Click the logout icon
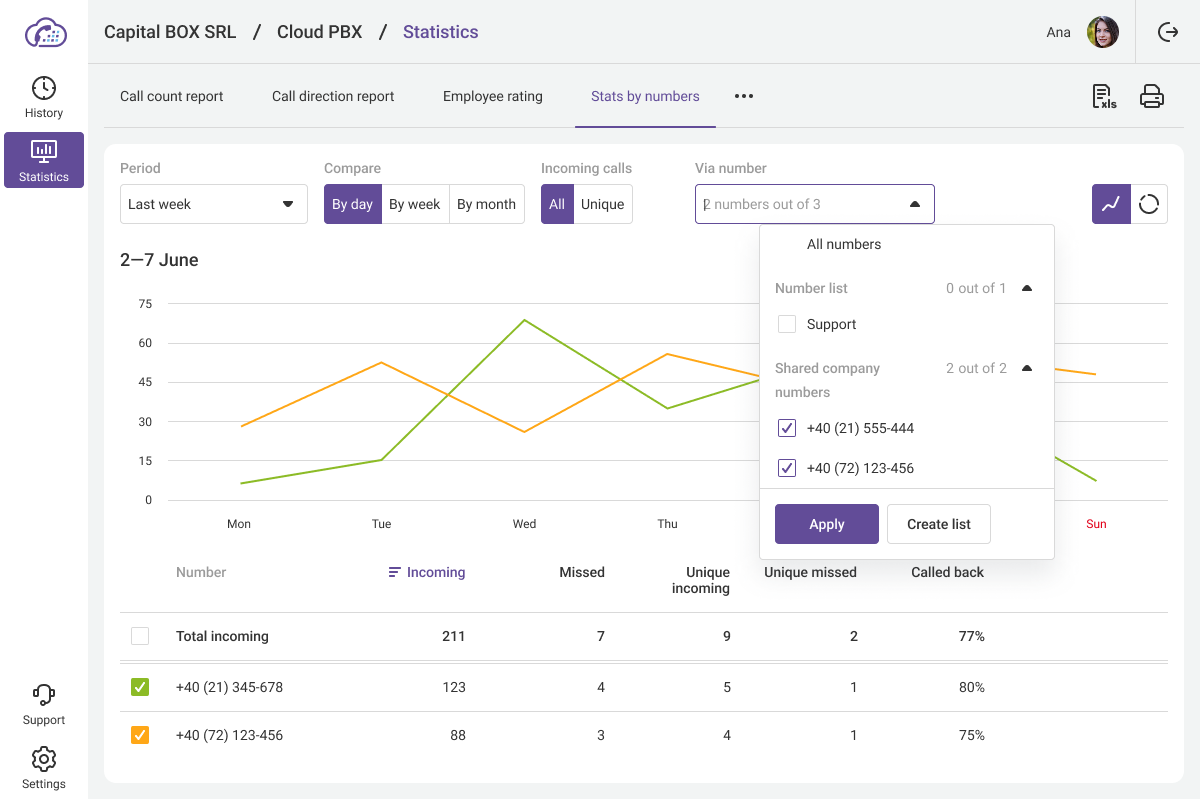Image resolution: width=1200 pixels, height=799 pixels. 1167,32
